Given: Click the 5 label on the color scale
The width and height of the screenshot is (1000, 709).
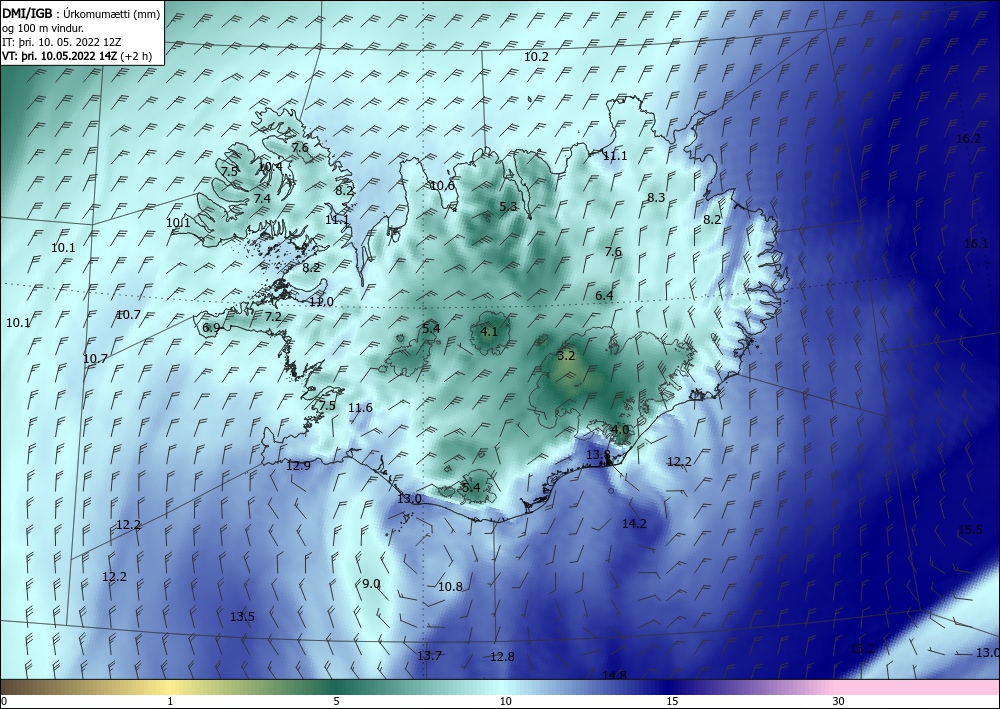Looking at the screenshot, I should 336,702.
